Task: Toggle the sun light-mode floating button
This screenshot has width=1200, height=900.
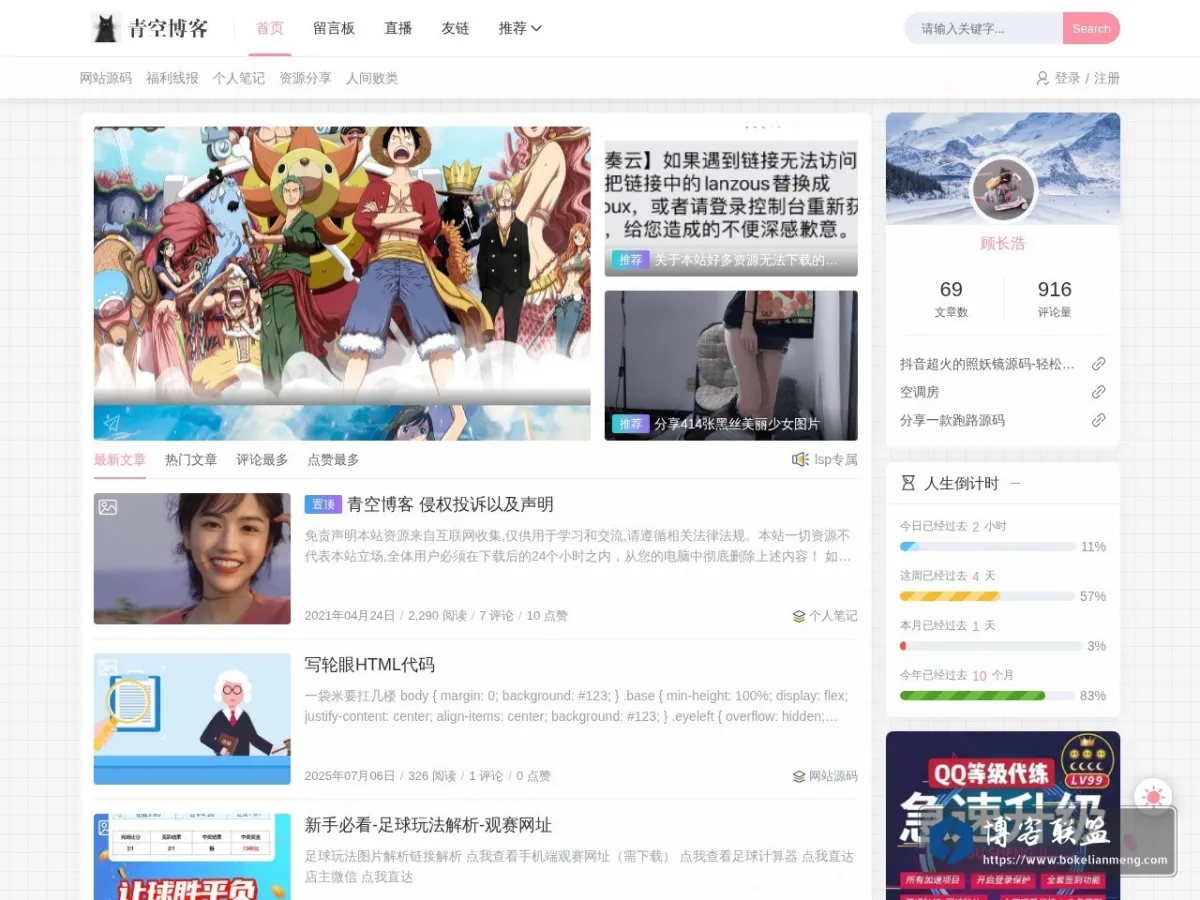Action: (x=1153, y=797)
